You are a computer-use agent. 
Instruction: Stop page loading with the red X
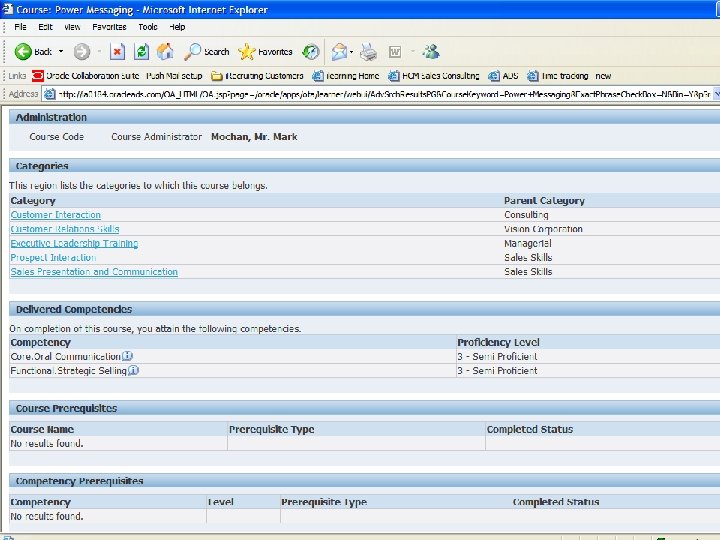click(118, 52)
